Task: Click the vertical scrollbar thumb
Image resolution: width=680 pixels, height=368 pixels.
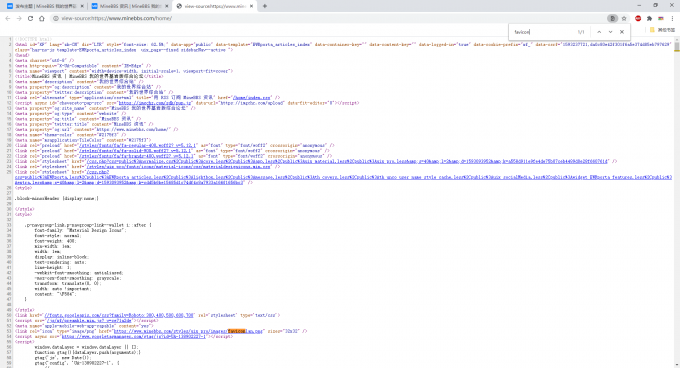Action: pos(677,47)
